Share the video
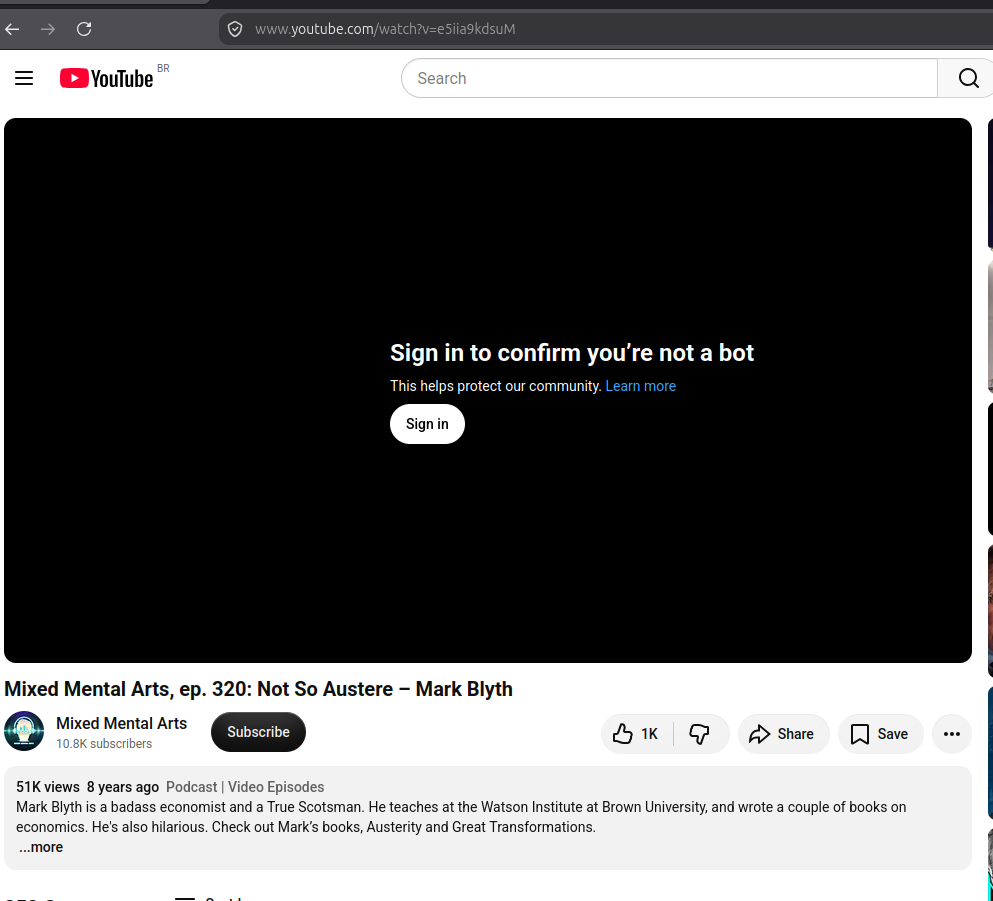This screenshot has height=901, width=993. (783, 734)
